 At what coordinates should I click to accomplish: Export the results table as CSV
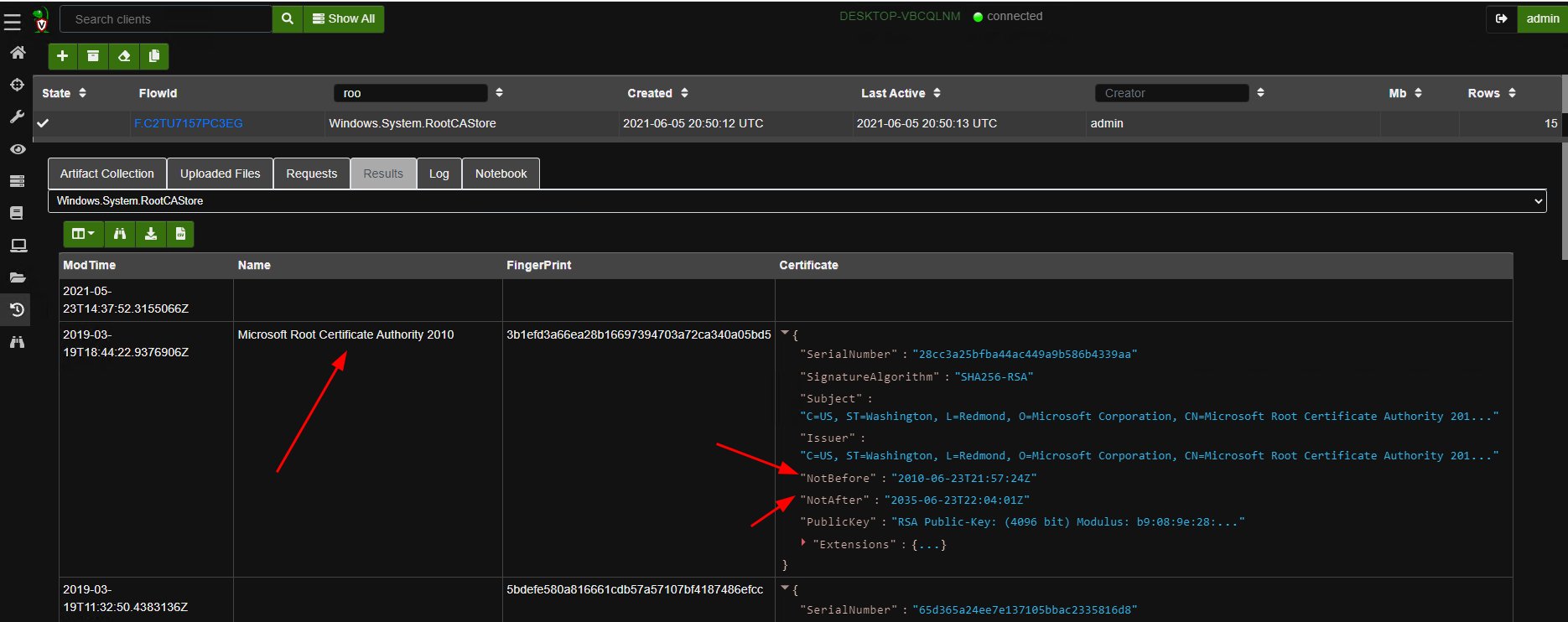[180, 234]
